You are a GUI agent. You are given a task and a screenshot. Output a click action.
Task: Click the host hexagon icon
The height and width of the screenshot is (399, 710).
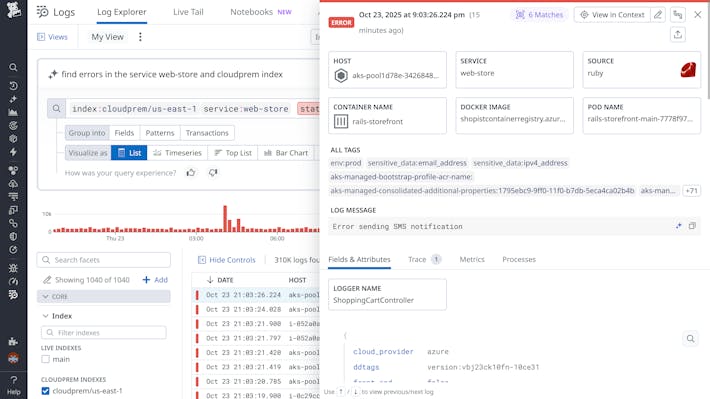coord(341,76)
